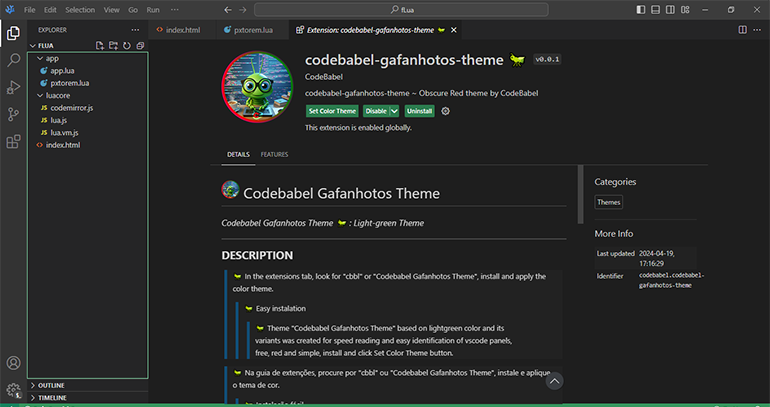Select the Features tab
This screenshot has width=770, height=407.
(275, 155)
